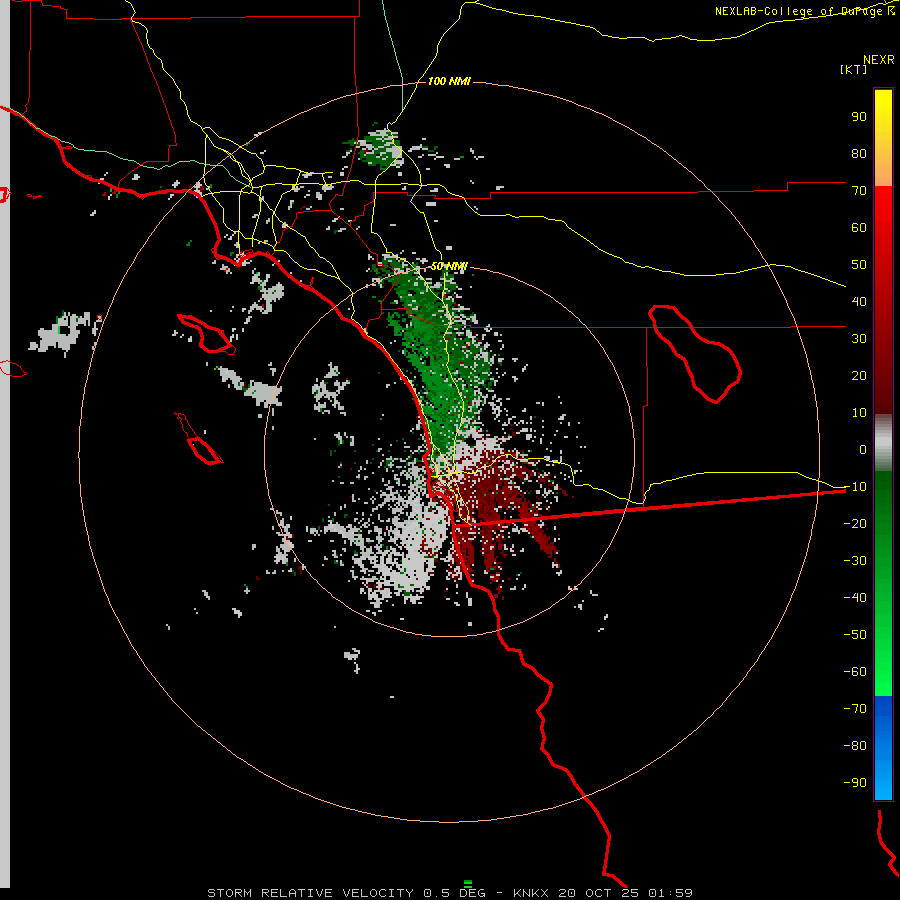Click the -50 value on velocity scale

(x=855, y=635)
